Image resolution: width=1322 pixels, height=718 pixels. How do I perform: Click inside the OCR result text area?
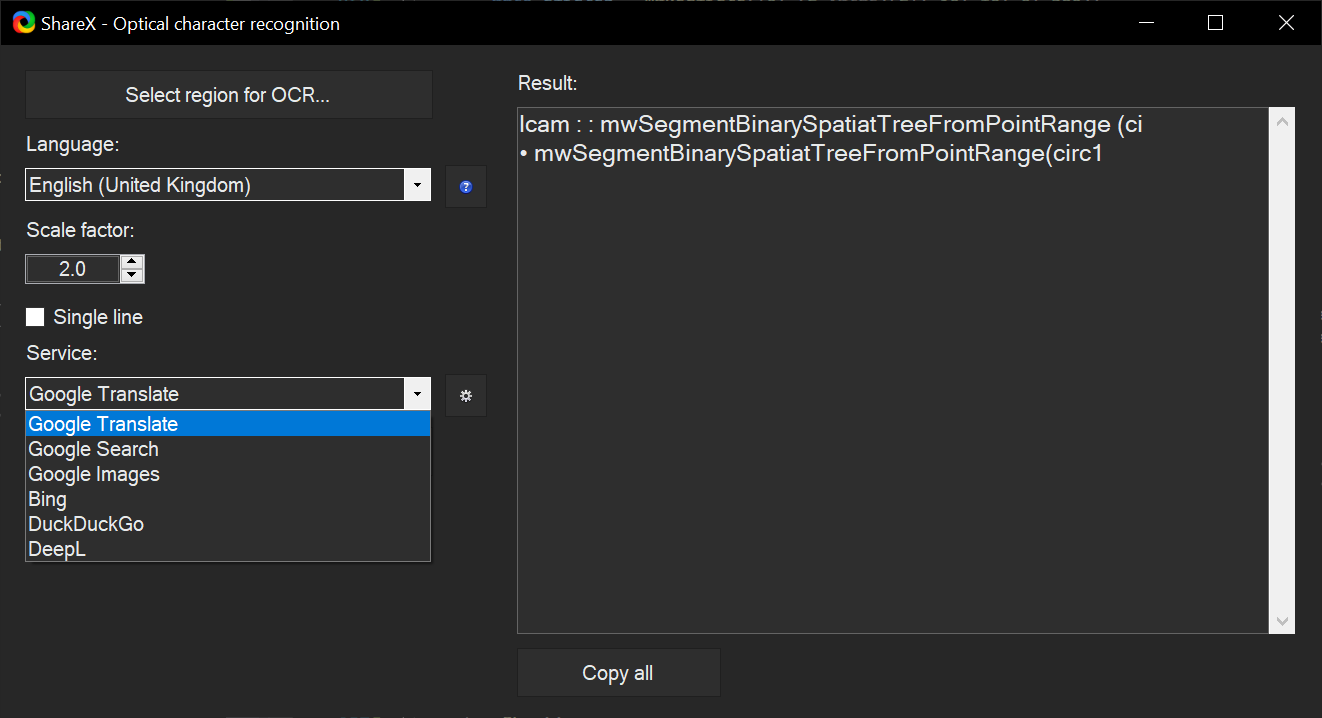895,370
